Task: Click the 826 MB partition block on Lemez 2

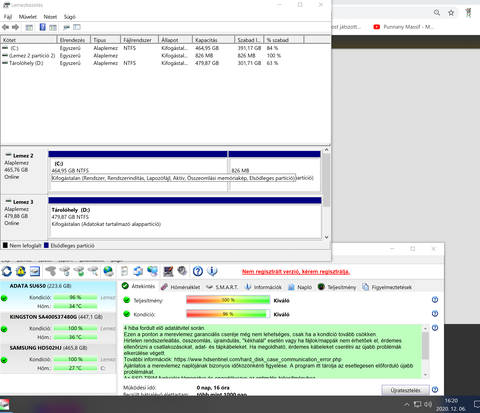Action: coord(274,171)
